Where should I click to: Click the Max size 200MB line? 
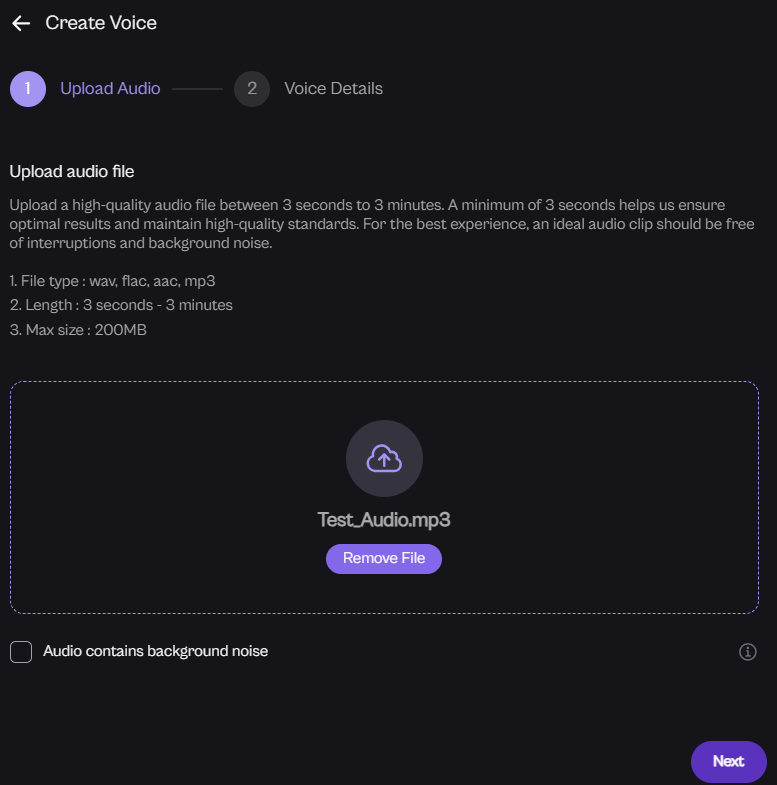(78, 329)
